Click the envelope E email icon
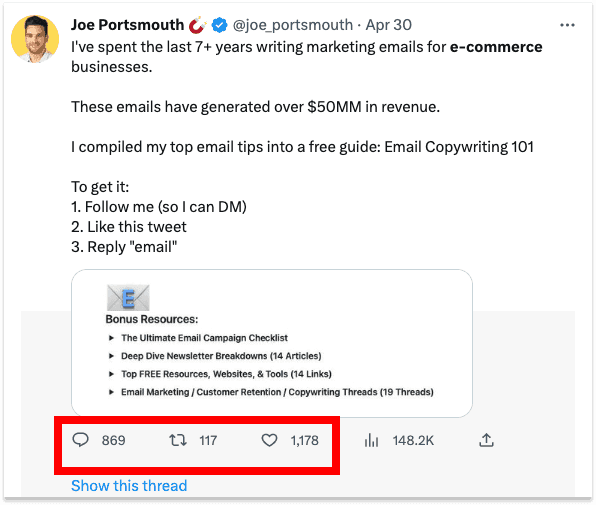The height and width of the screenshot is (505, 596). point(128,298)
